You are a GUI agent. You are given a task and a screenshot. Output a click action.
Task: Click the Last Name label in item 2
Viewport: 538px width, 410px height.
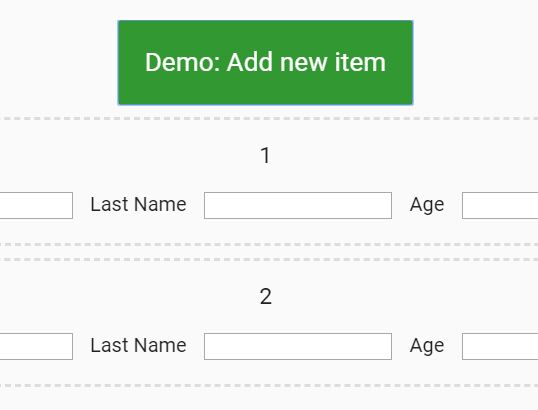pyautogui.click(x=138, y=345)
